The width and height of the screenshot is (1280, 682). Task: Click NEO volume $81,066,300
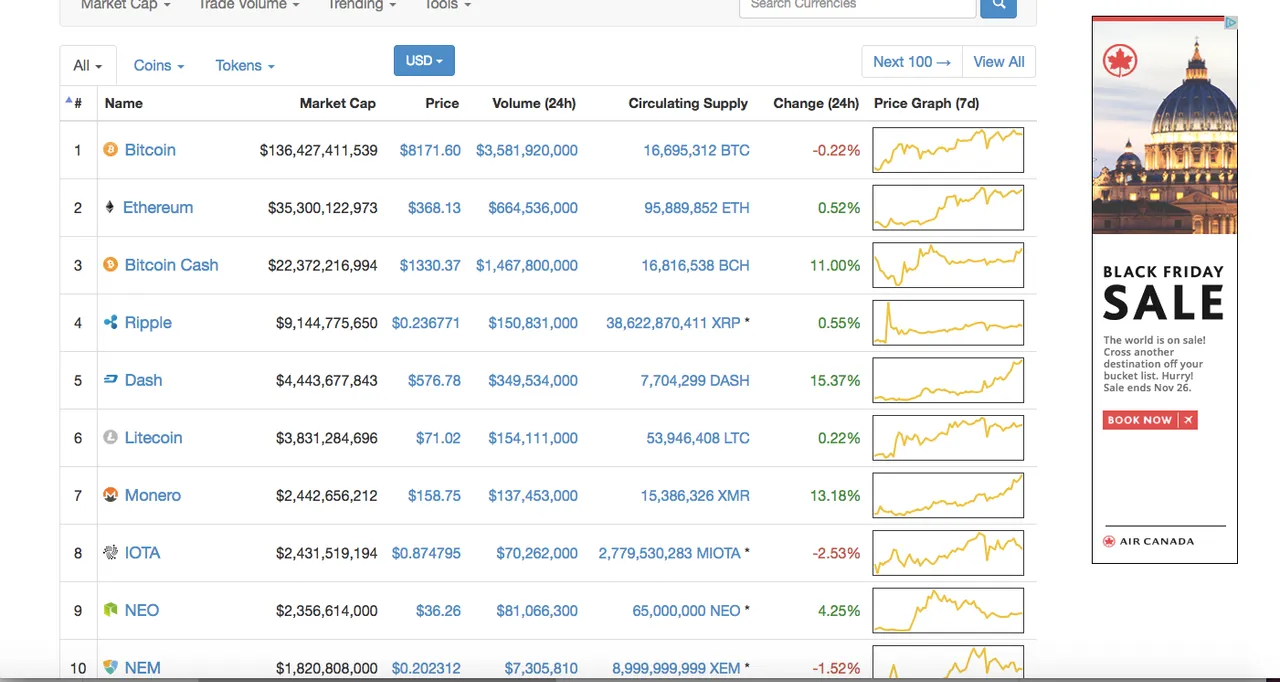tap(537, 610)
